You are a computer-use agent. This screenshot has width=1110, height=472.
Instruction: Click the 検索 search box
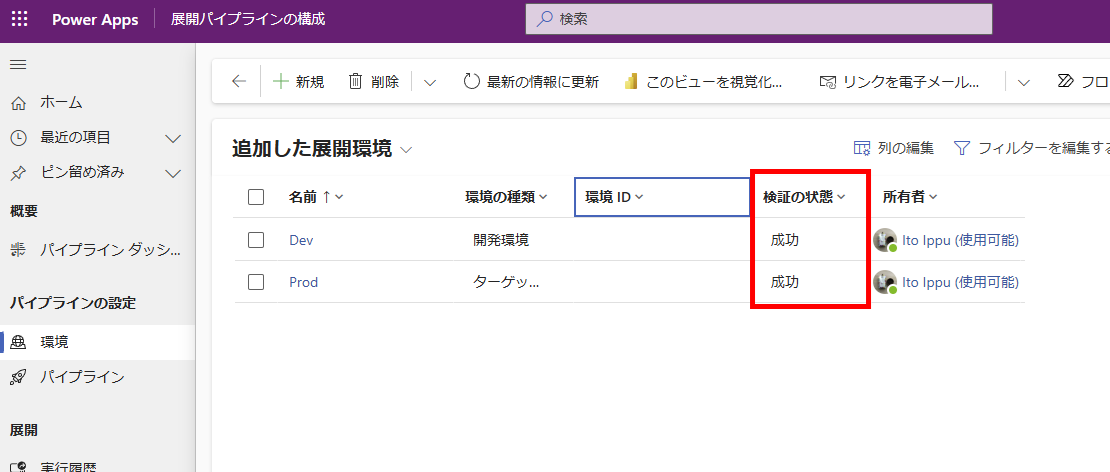[x=758, y=19]
